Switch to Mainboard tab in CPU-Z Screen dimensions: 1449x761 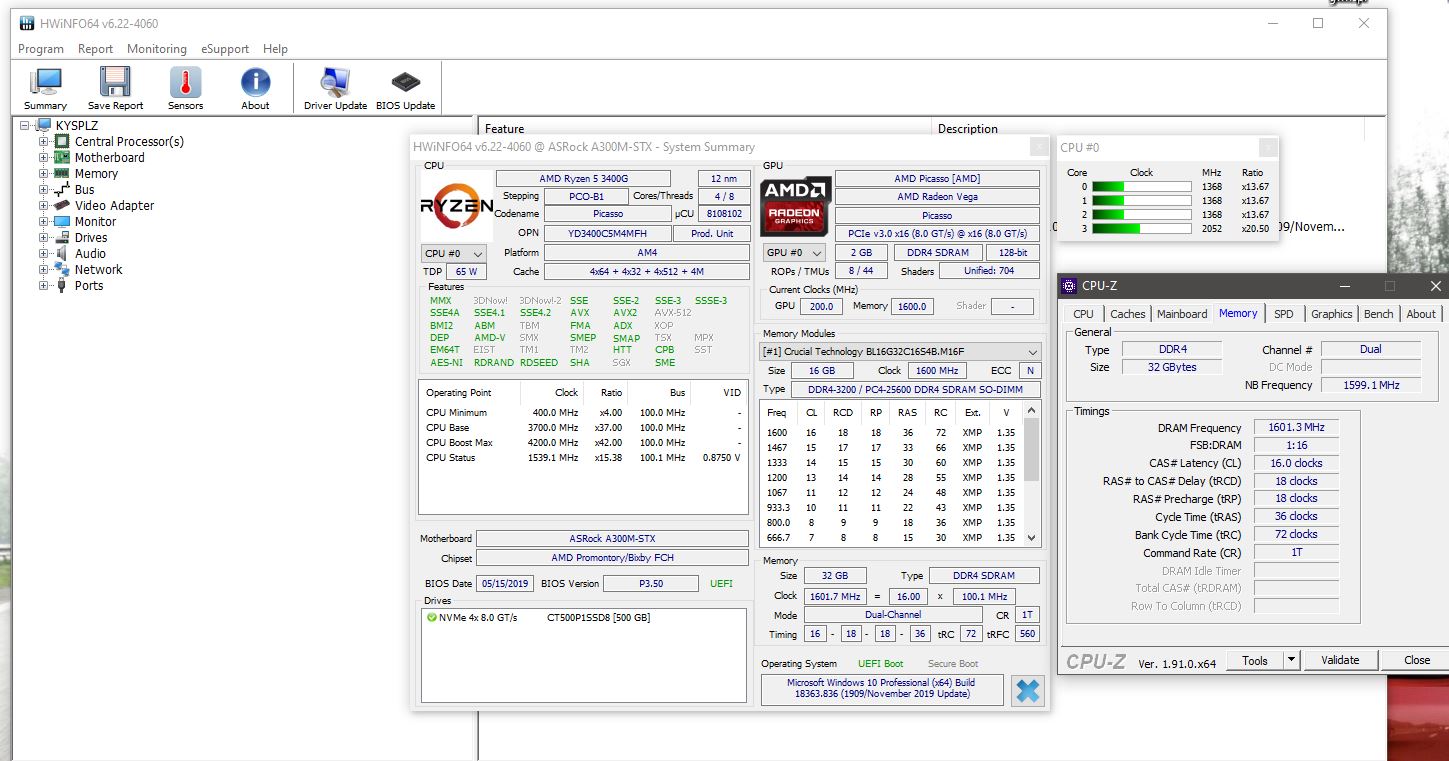click(1182, 314)
